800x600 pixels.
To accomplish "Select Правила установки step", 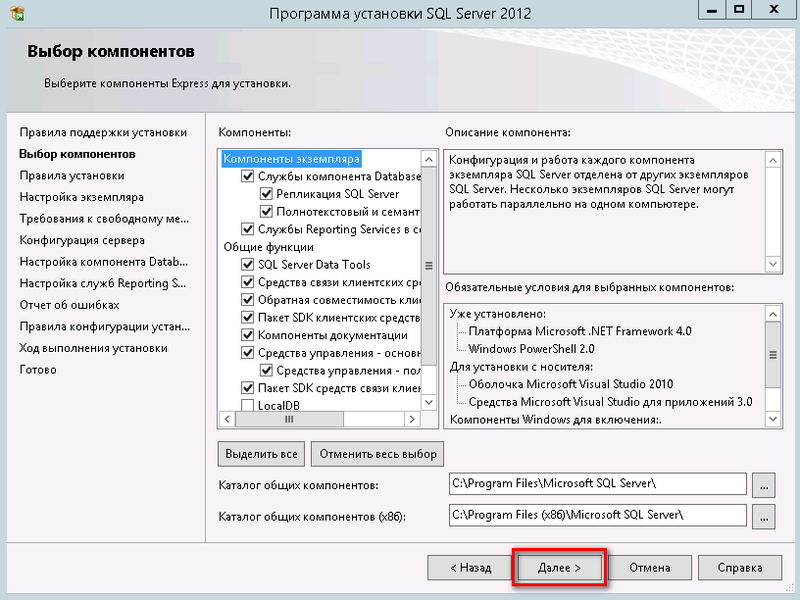I will (x=72, y=176).
